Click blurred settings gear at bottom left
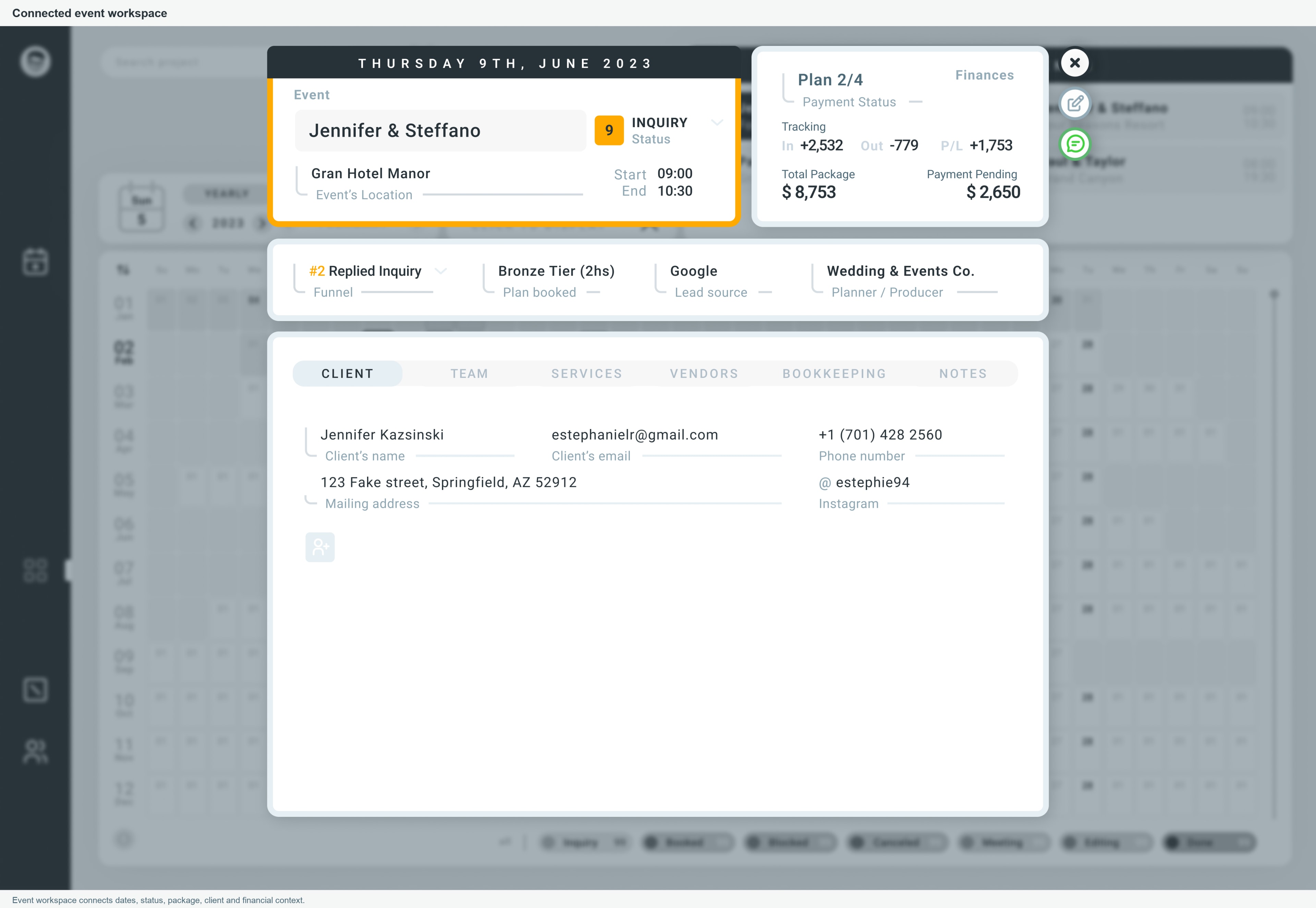The image size is (1316, 908). pos(123,838)
